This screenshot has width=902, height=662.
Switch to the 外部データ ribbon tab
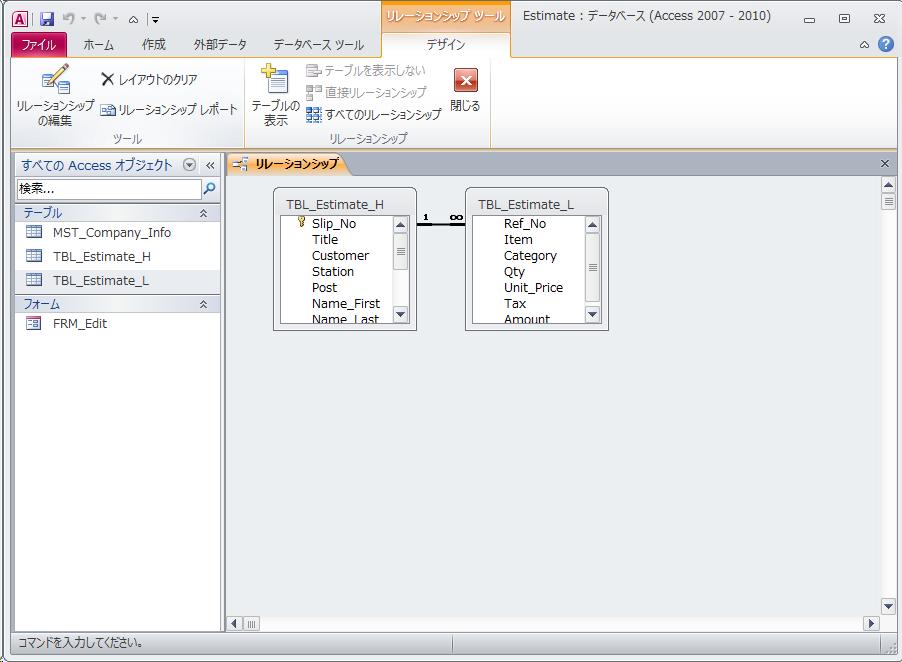coord(220,45)
